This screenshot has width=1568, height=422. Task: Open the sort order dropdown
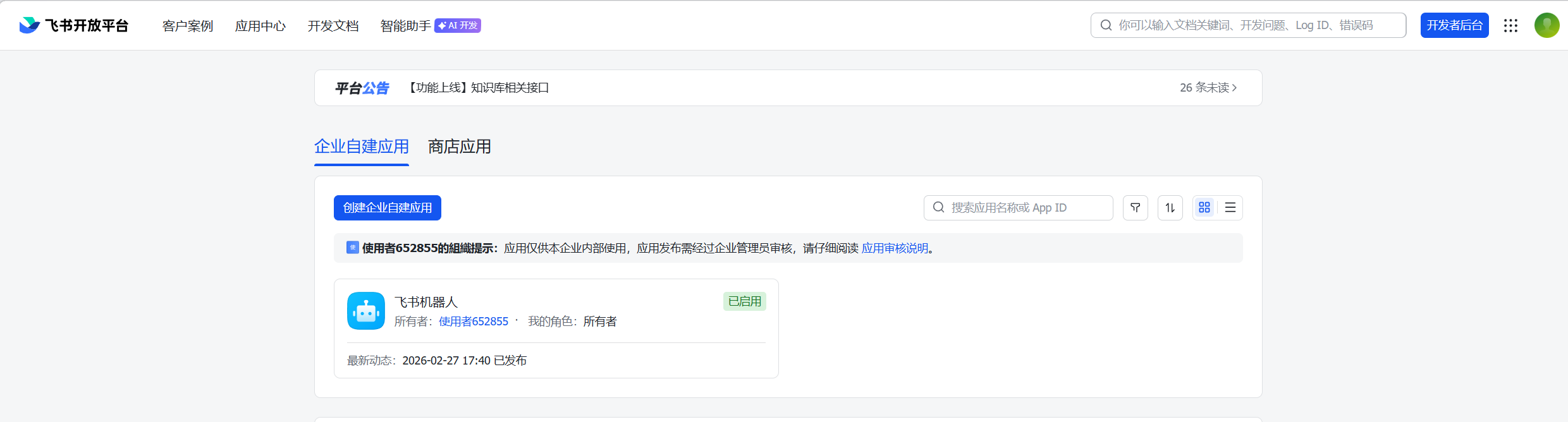point(1170,208)
